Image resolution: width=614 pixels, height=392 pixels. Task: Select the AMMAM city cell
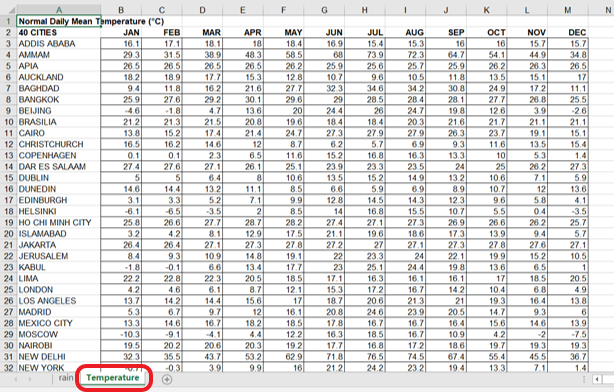(59, 55)
